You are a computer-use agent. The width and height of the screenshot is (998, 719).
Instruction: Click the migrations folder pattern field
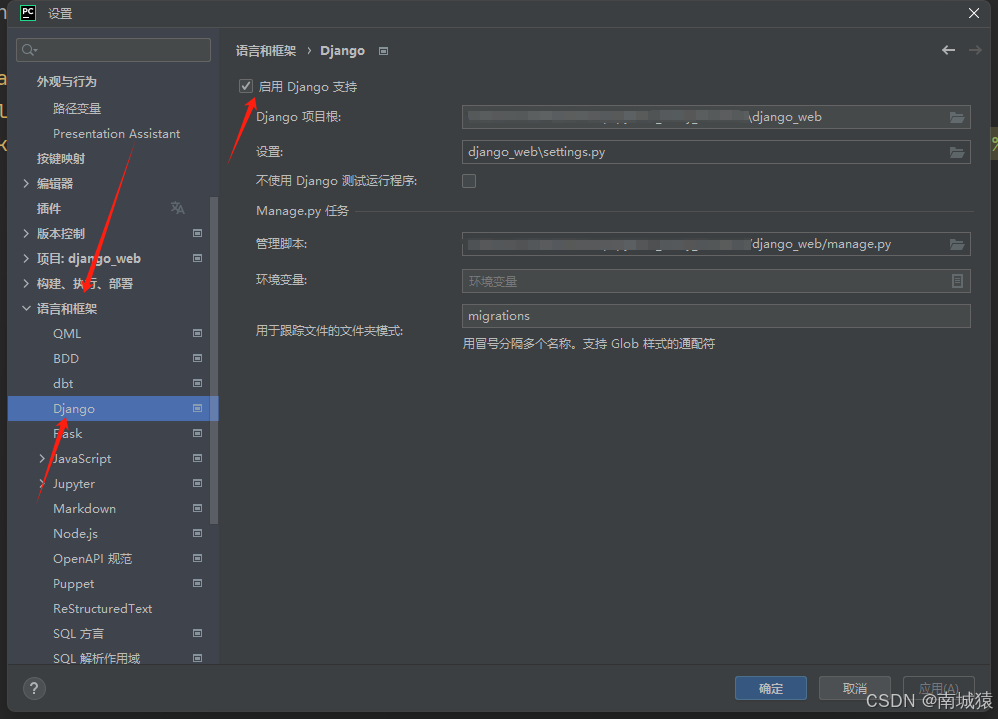tap(716, 316)
